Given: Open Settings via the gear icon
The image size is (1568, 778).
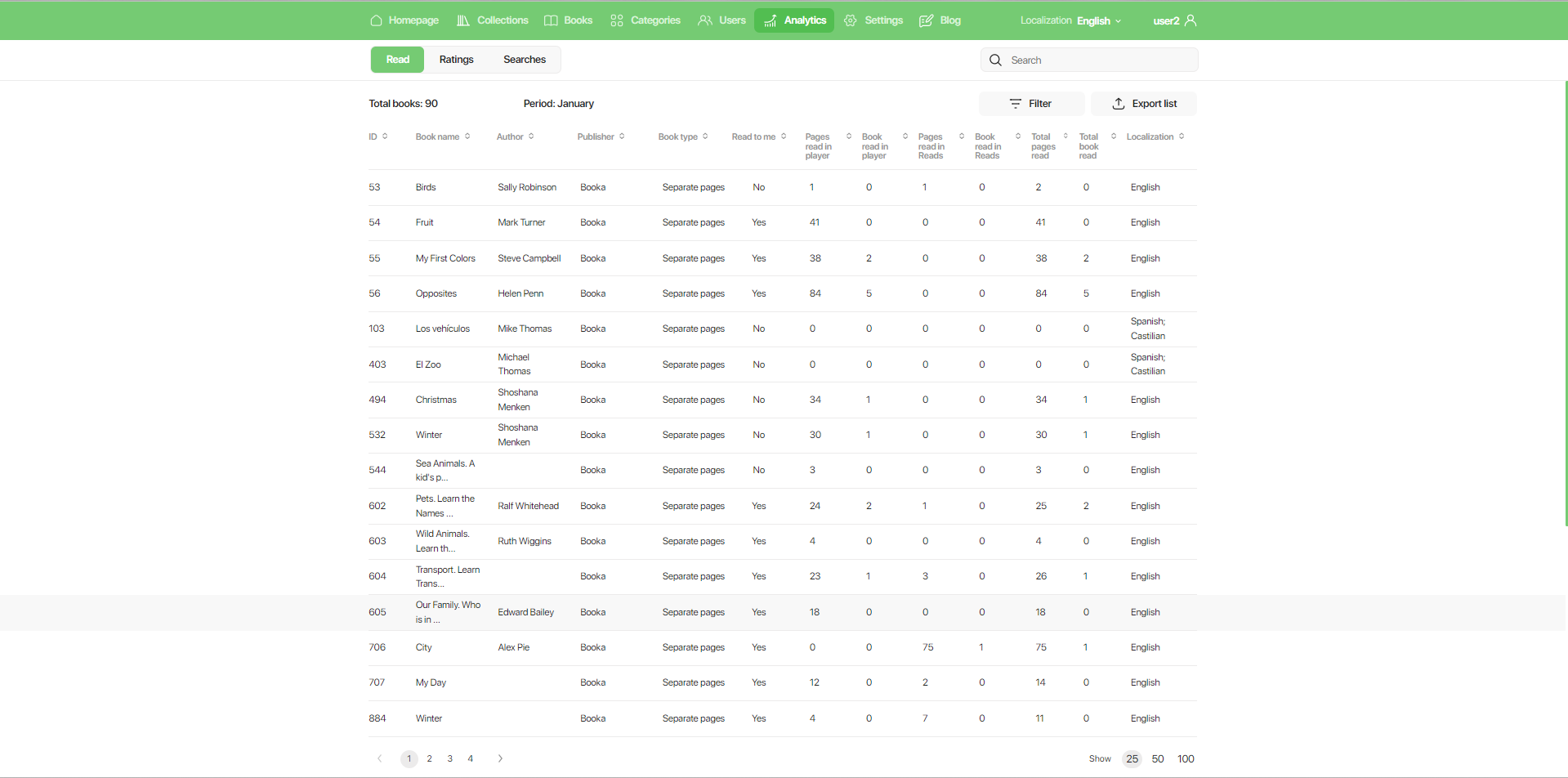Looking at the screenshot, I should 851,20.
